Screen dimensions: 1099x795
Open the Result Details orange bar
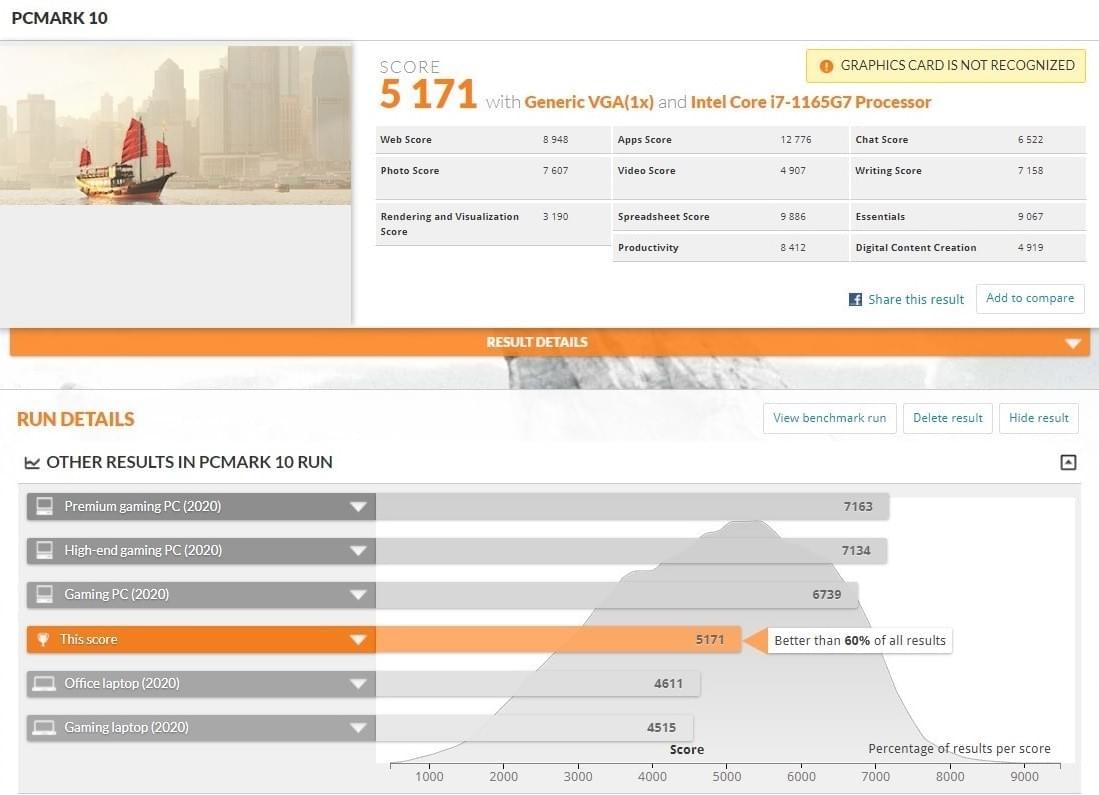[550, 342]
